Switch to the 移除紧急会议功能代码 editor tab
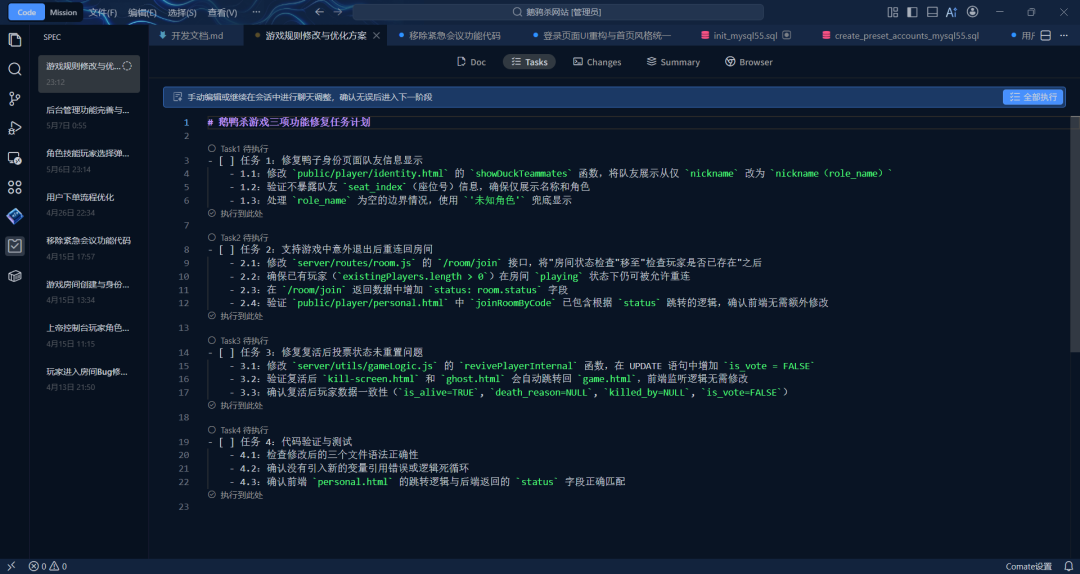The height and width of the screenshot is (574, 1080). 455,36
